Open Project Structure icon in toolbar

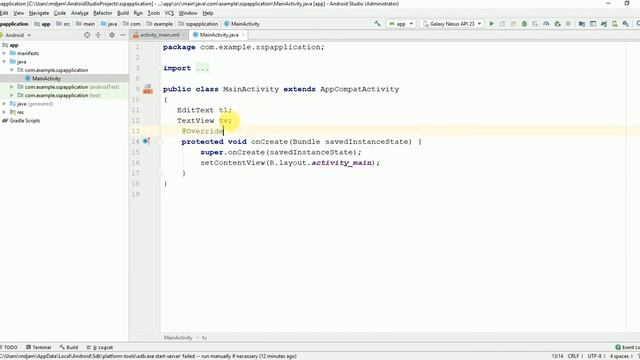pos(582,24)
